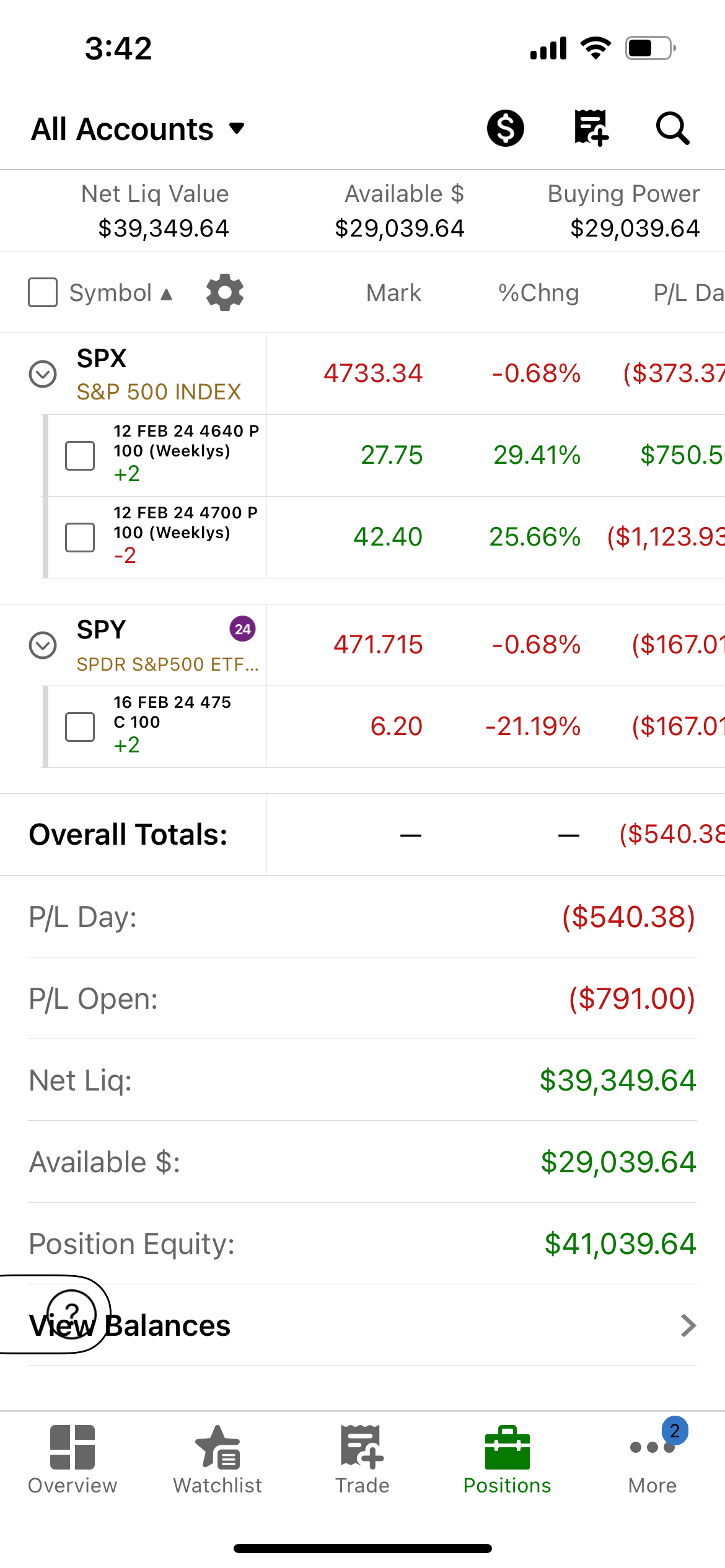Open symbol search with the magnifier icon

pos(672,128)
